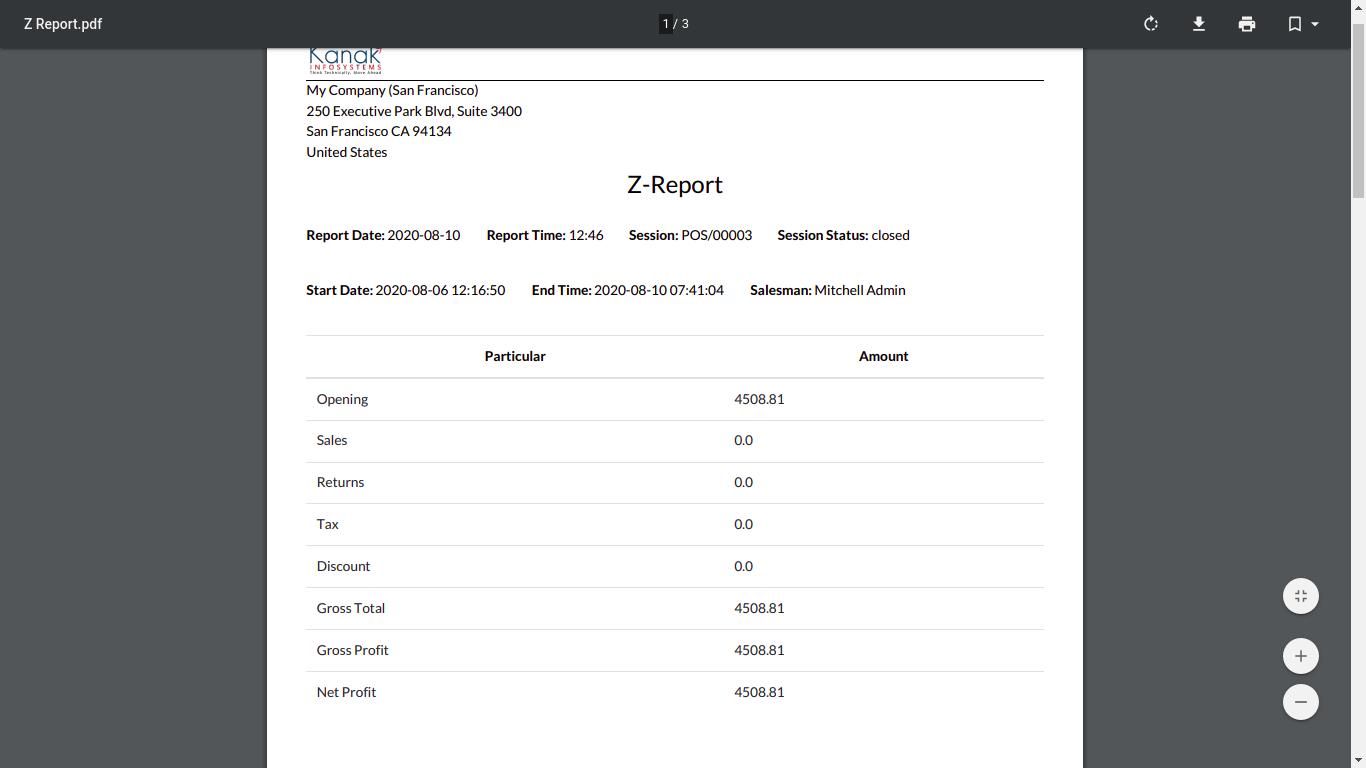Click the Discount amount 0.0
The width and height of the screenshot is (1366, 768).
tap(743, 566)
